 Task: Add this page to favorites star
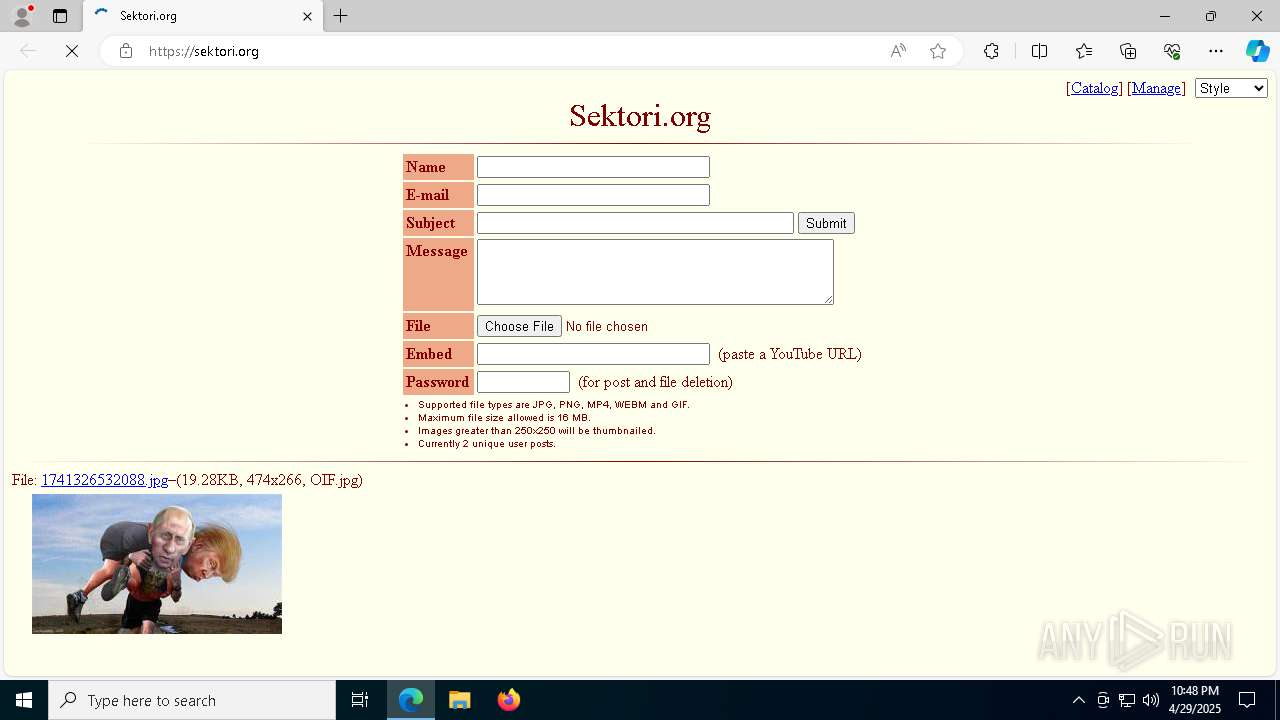[x=938, y=51]
